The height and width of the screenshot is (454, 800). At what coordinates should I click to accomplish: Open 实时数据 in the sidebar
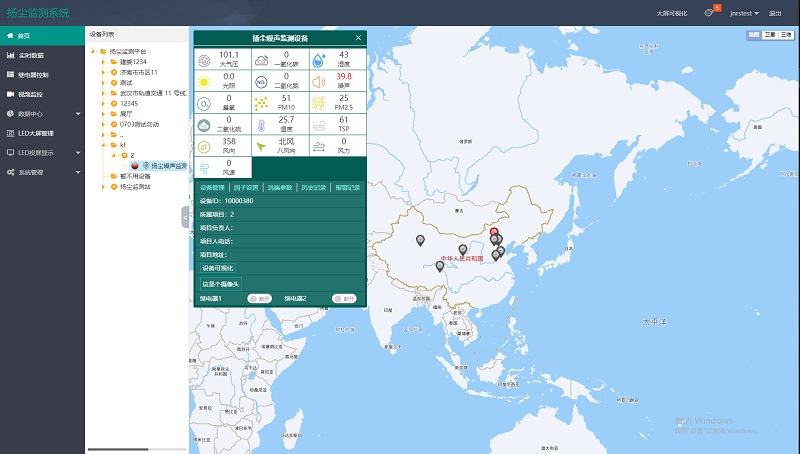(33, 55)
